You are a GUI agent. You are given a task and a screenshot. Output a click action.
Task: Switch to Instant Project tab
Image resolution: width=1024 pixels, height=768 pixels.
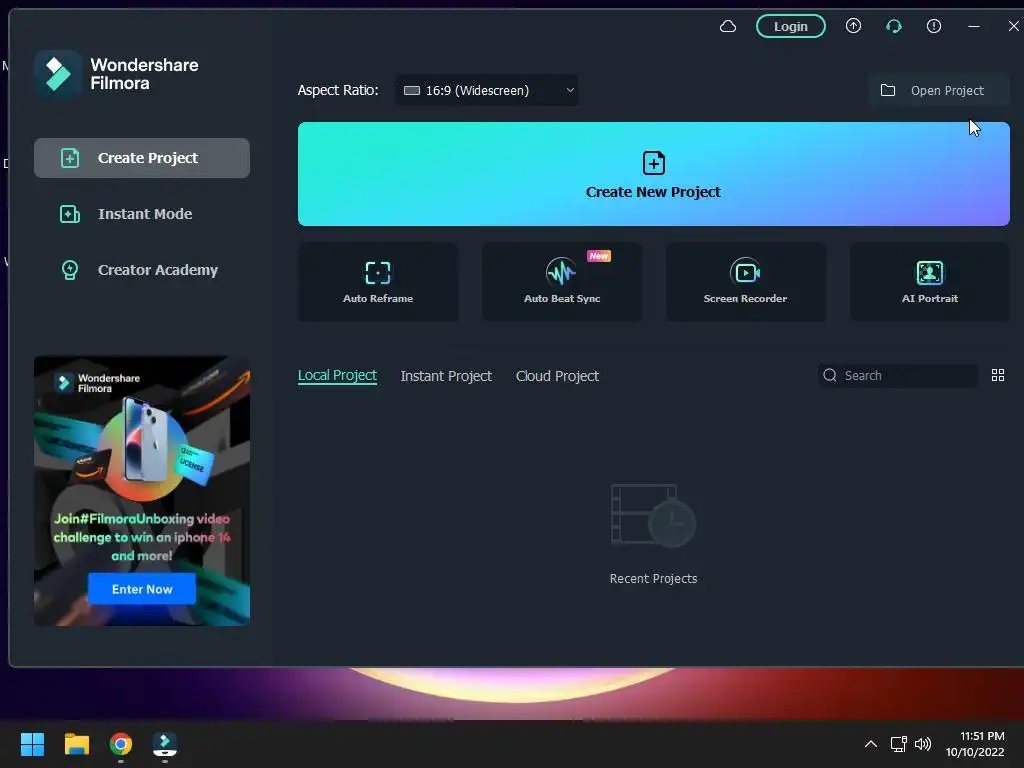pyautogui.click(x=446, y=376)
